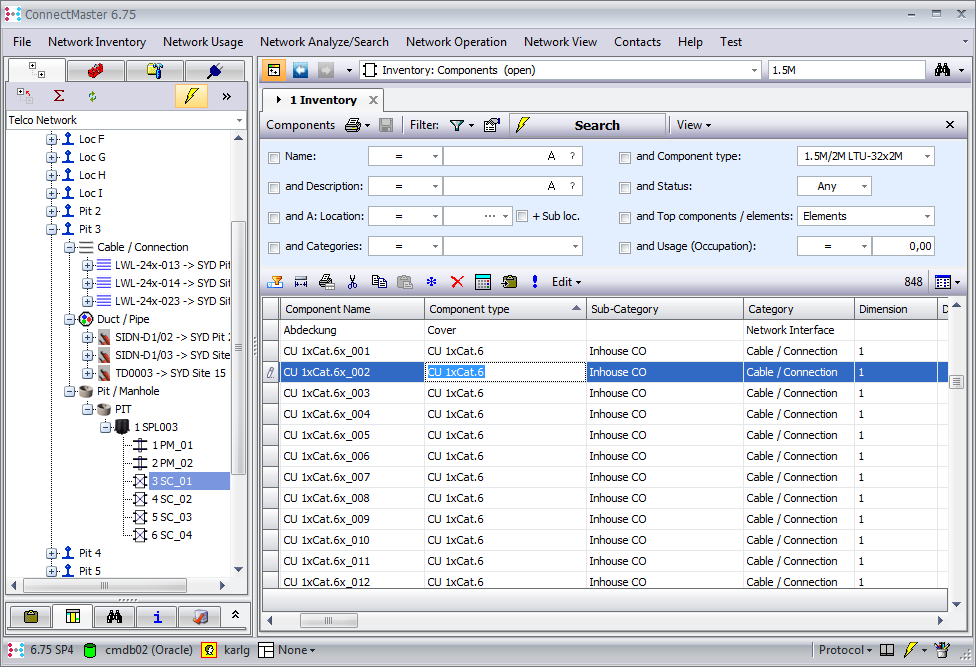Click the home window icon in navigation bar
976x667 pixels.
tap(274, 70)
